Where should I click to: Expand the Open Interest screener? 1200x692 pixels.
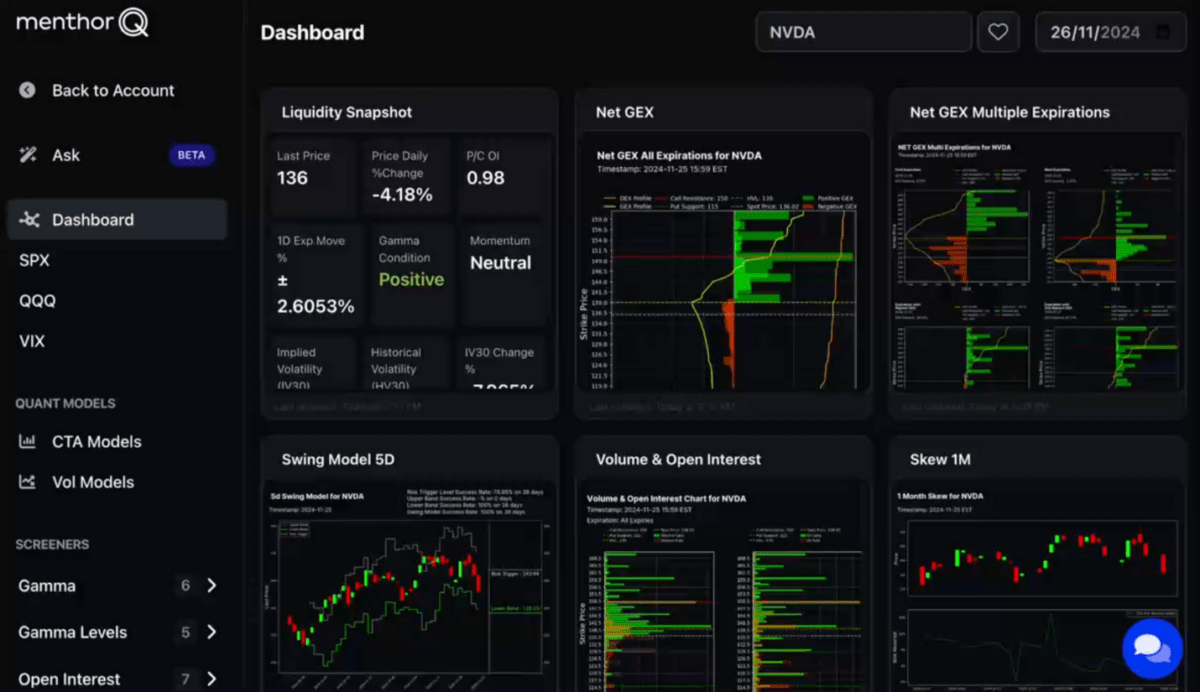210,678
